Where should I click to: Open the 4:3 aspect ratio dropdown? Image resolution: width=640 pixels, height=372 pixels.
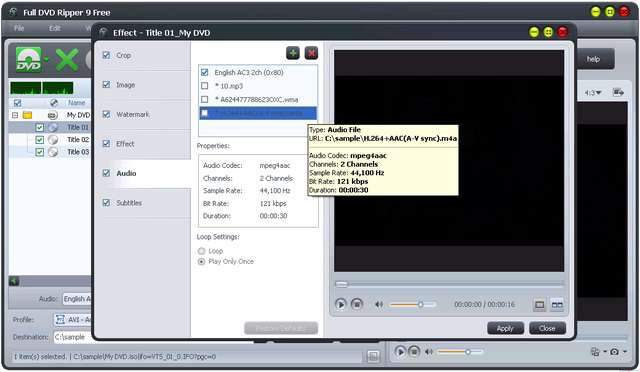(x=593, y=93)
